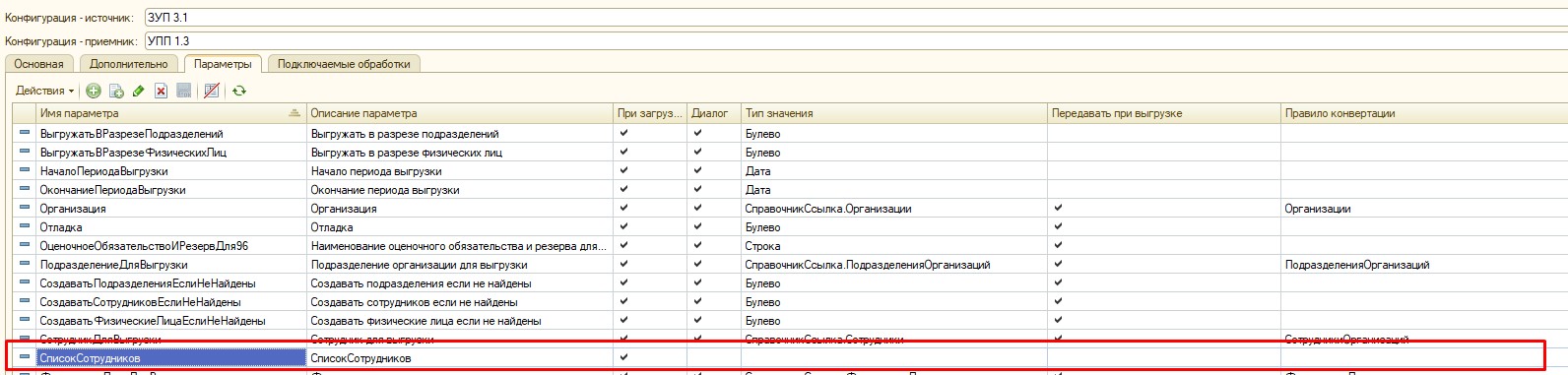The height and width of the screenshot is (375, 1568).
Task: Click the row icon of ВыгружатьВРазрезеФизическихЛиц
Action: 25,152
